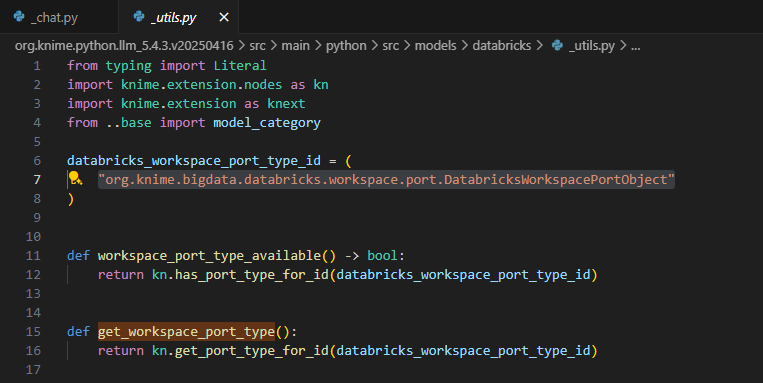Click the DatabricksWorkspacePortObject string literal
The height and width of the screenshot is (383, 763).
pos(386,180)
